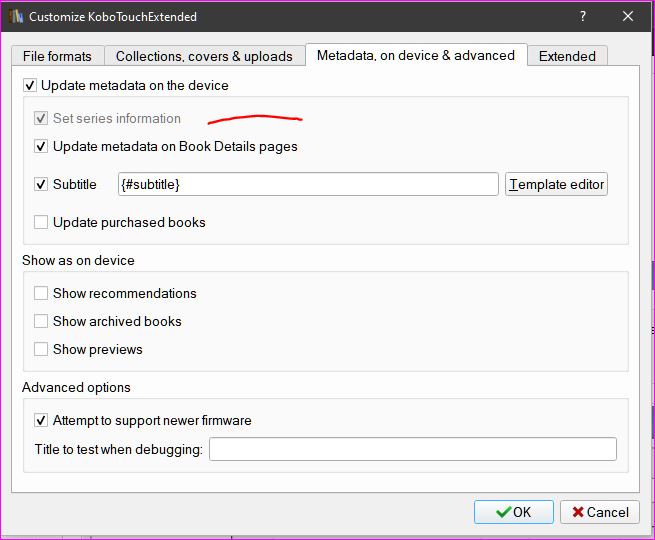Viewport: 655px width, 540px height.
Task: Click the help question mark button
Action: coord(583,16)
